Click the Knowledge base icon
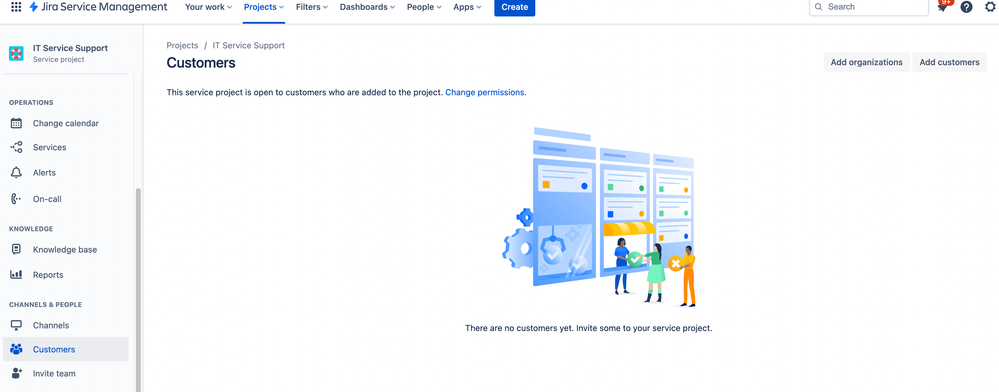 (17, 250)
